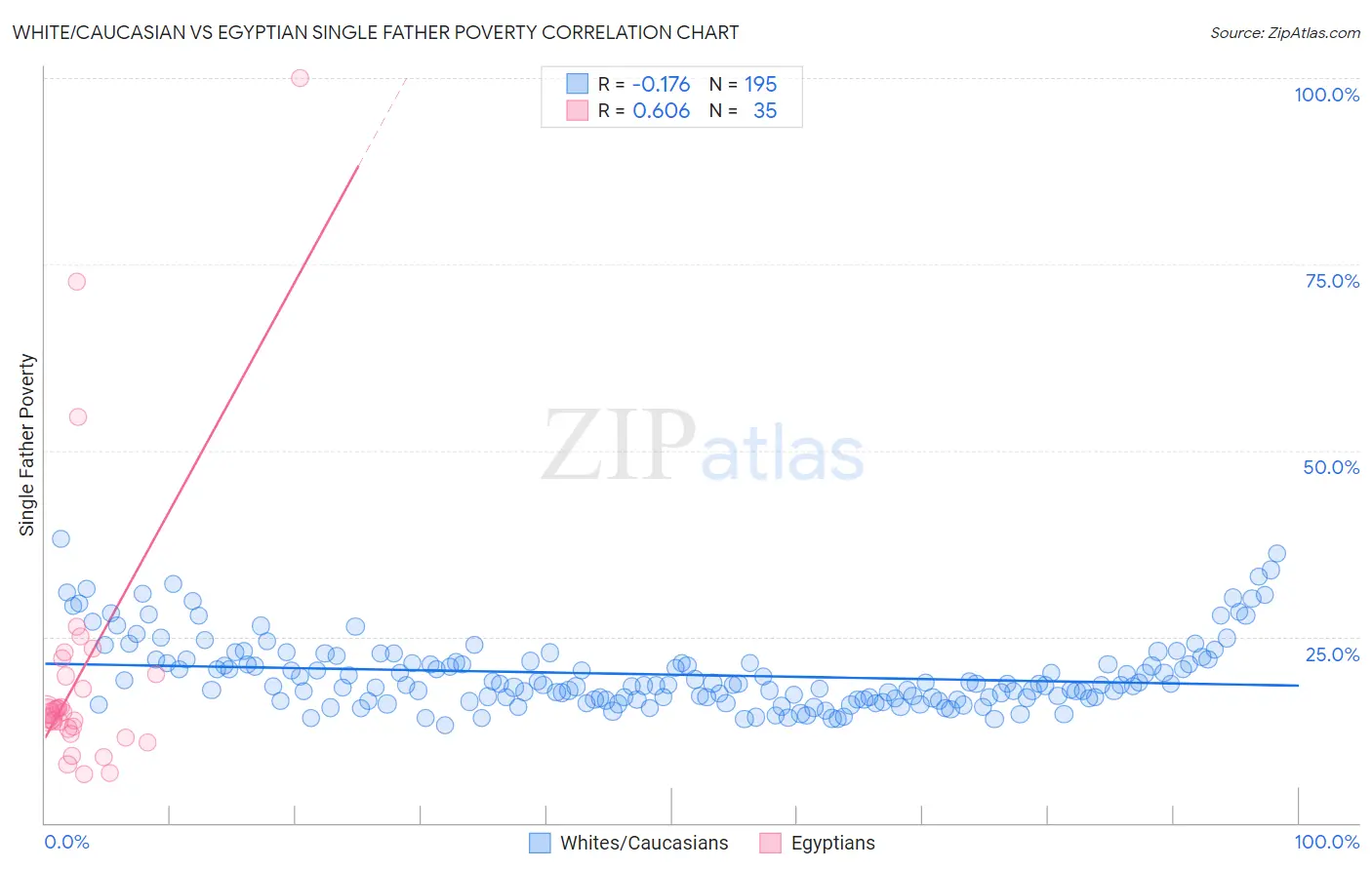The height and width of the screenshot is (870, 1372).
Task: Select the Egyptians legend label
Action: [833, 843]
